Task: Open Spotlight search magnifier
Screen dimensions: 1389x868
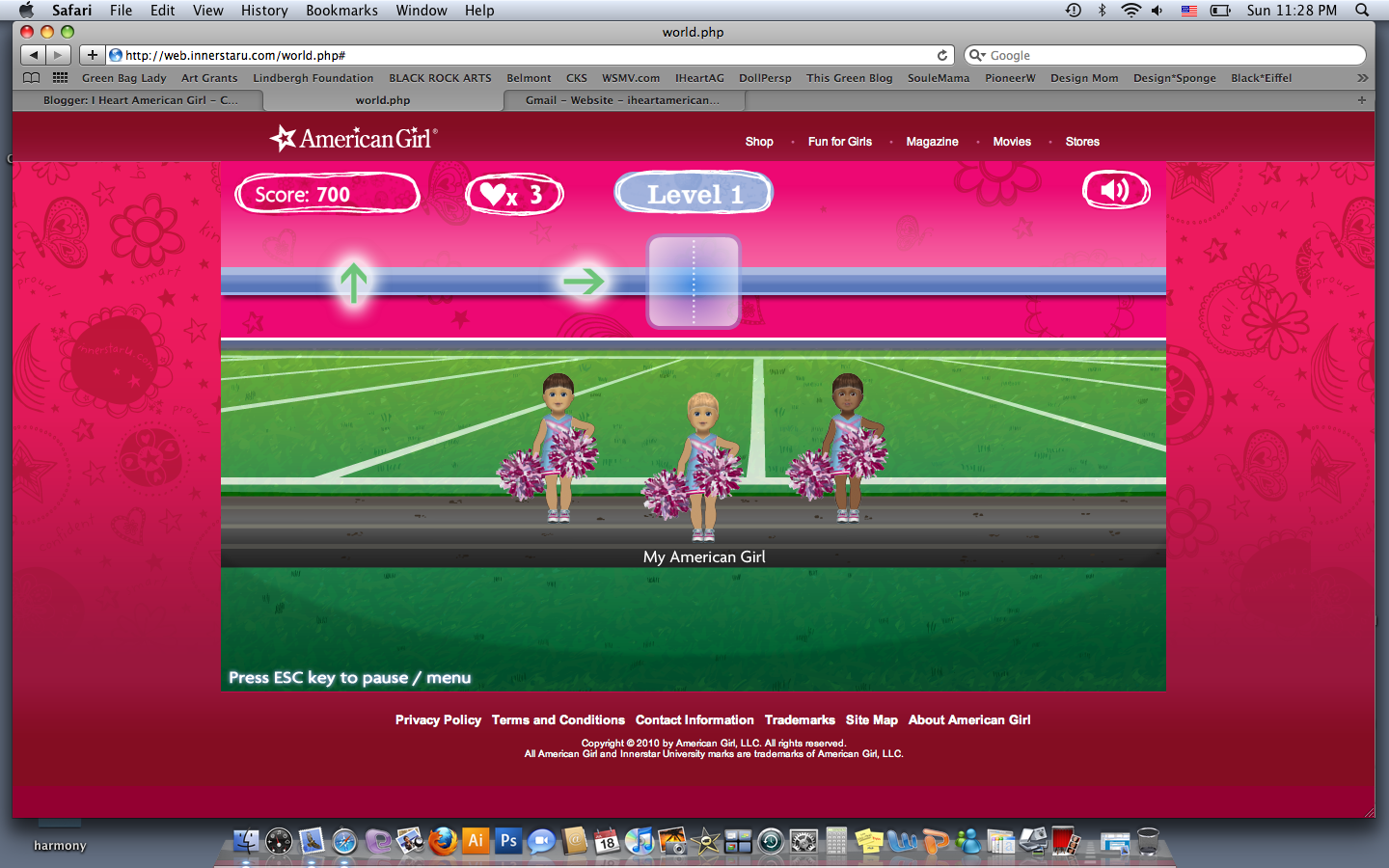Action: (1362, 10)
